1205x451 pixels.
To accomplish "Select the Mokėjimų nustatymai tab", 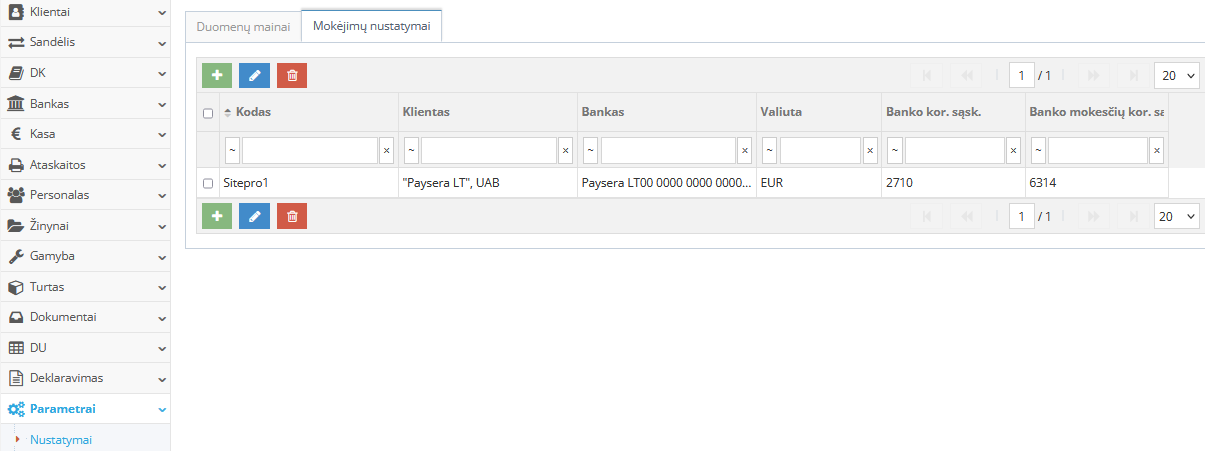I will (x=371, y=26).
